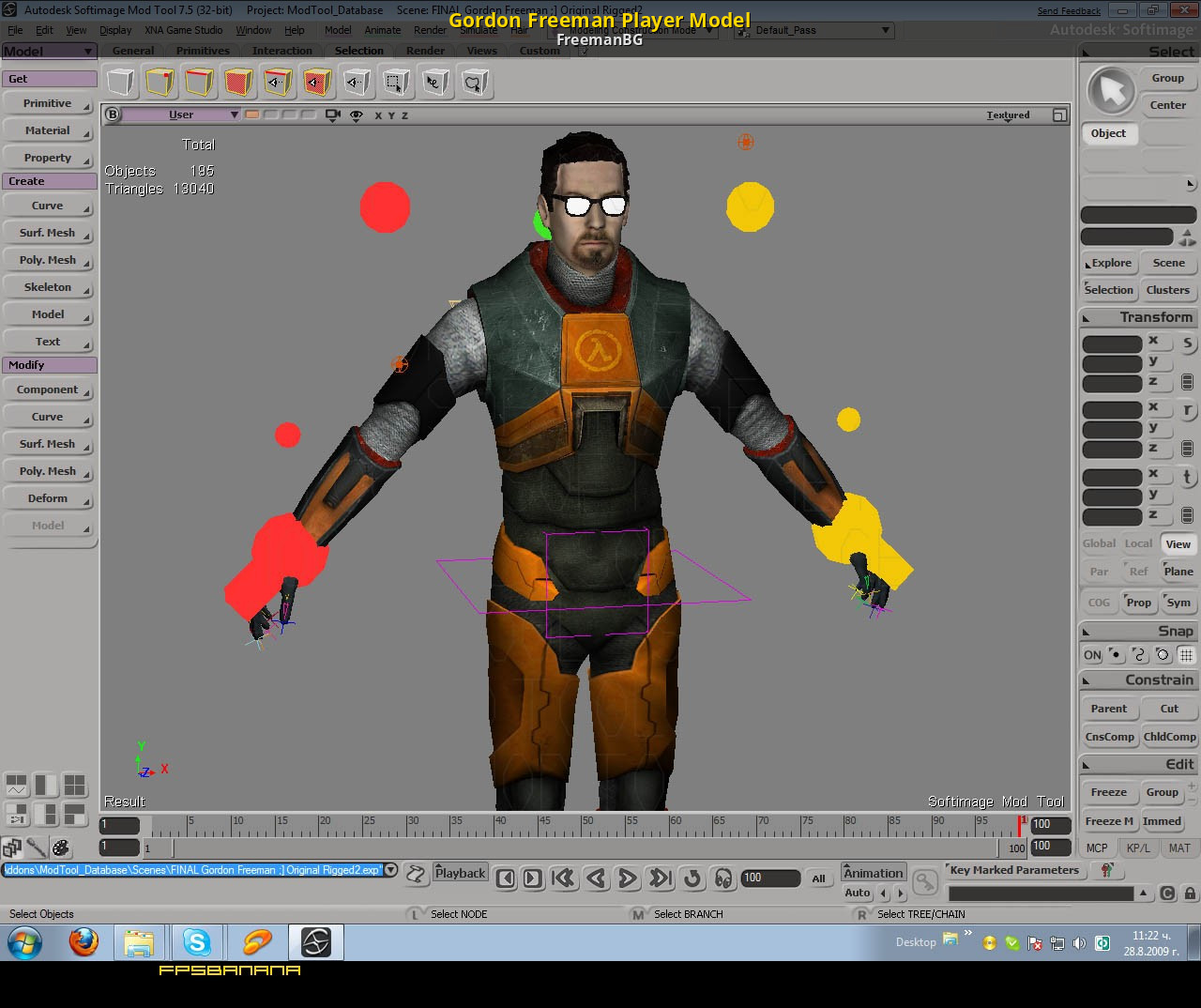The width and height of the screenshot is (1201, 1008).
Task: Click the Skeleton create button
Action: point(48,287)
